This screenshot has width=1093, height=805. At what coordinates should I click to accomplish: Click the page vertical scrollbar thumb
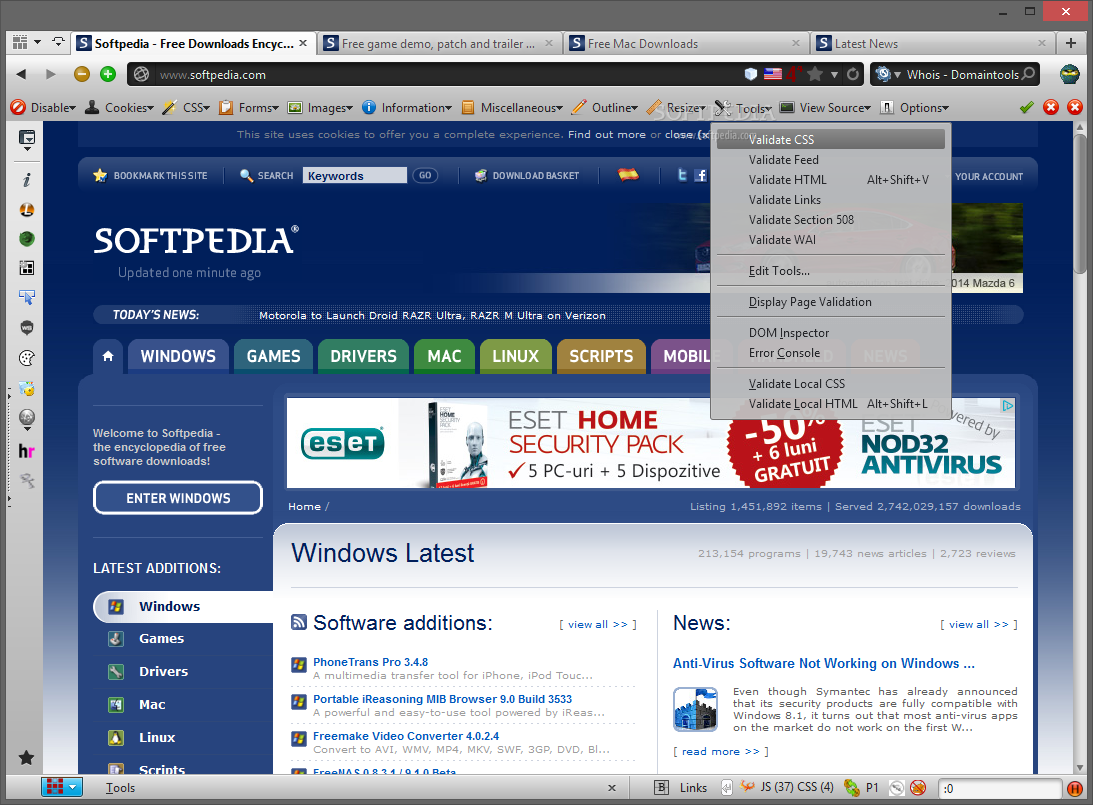click(1080, 202)
